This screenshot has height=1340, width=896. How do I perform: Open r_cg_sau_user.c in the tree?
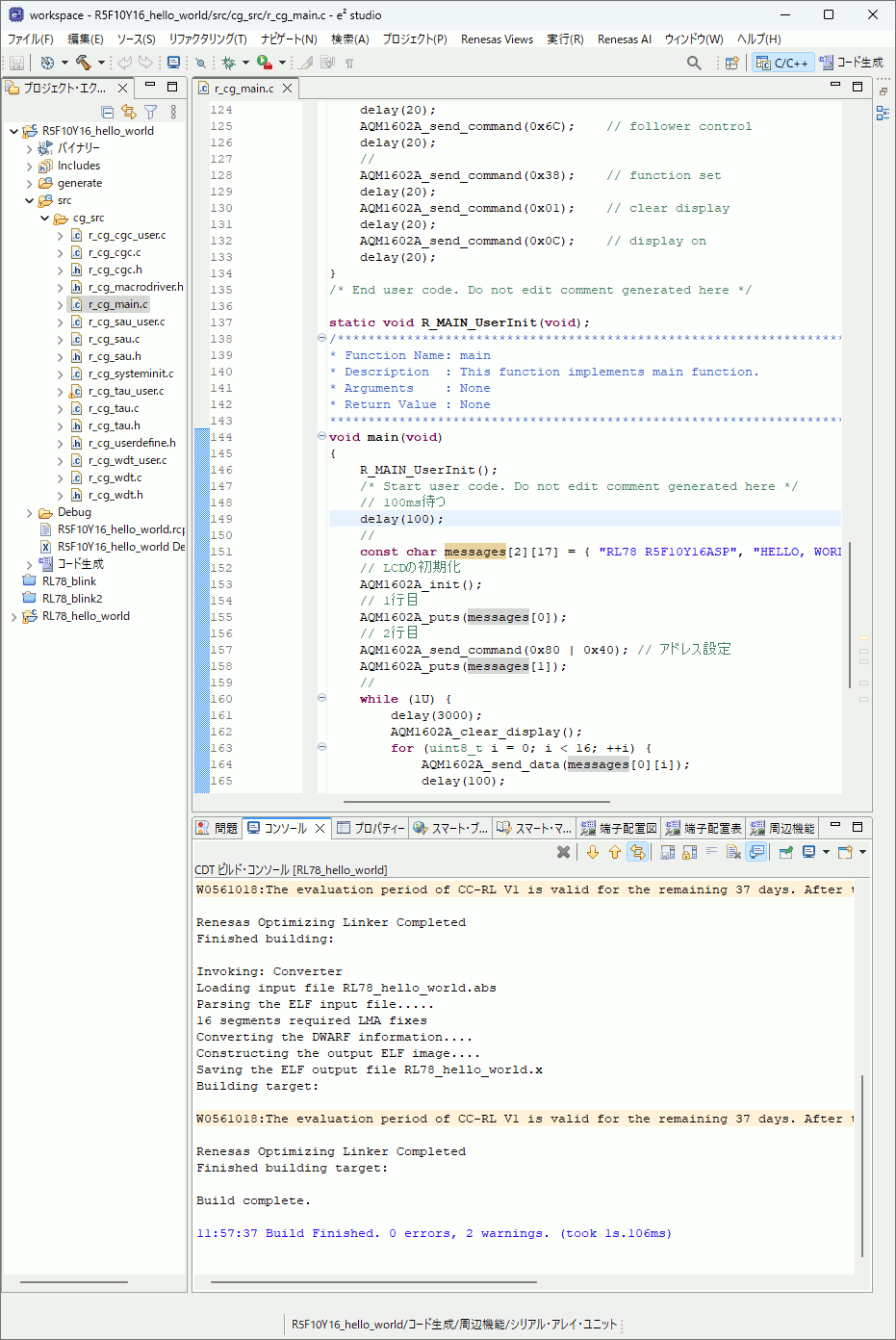point(126,322)
